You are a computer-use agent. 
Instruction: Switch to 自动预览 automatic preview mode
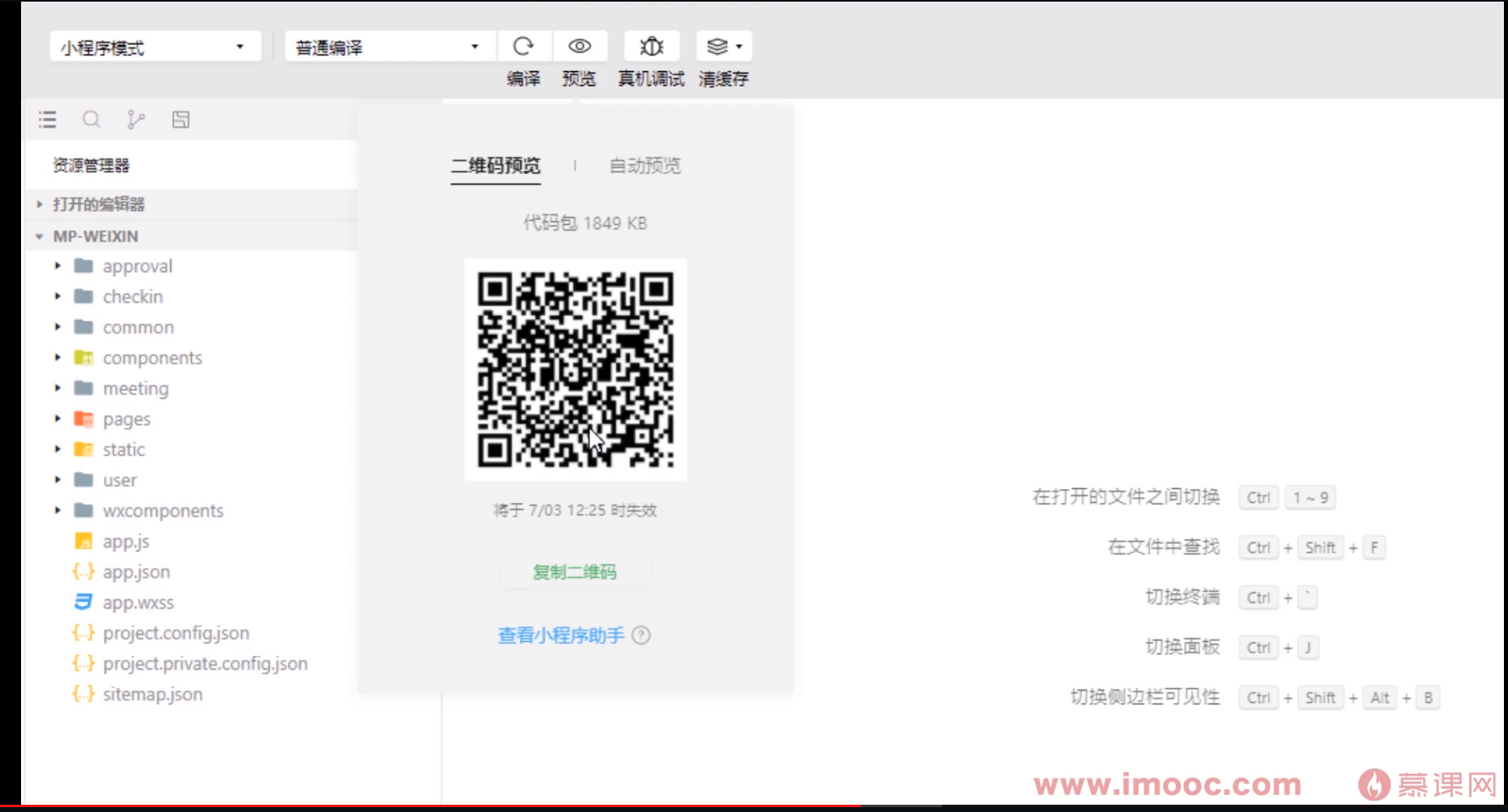point(644,166)
